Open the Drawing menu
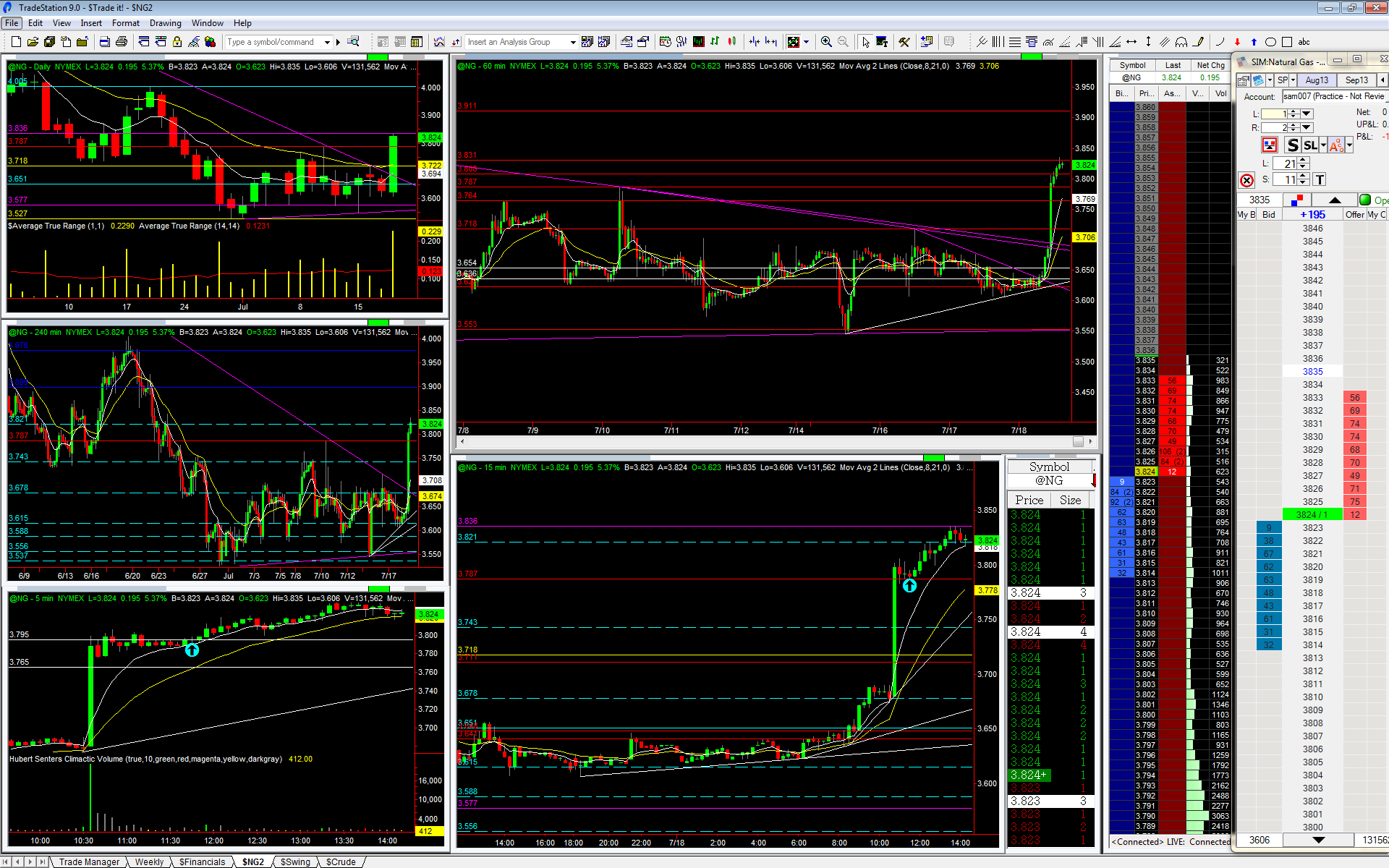 (166, 23)
